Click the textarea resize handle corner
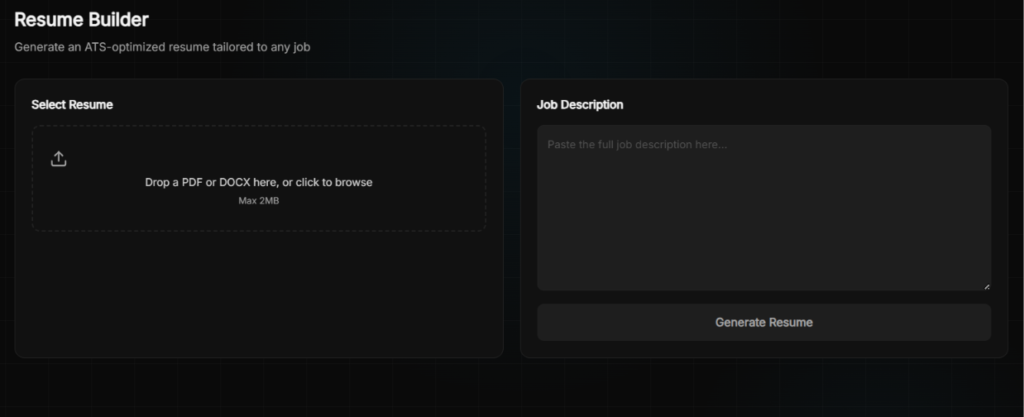This screenshot has width=1024, height=417. tap(986, 286)
